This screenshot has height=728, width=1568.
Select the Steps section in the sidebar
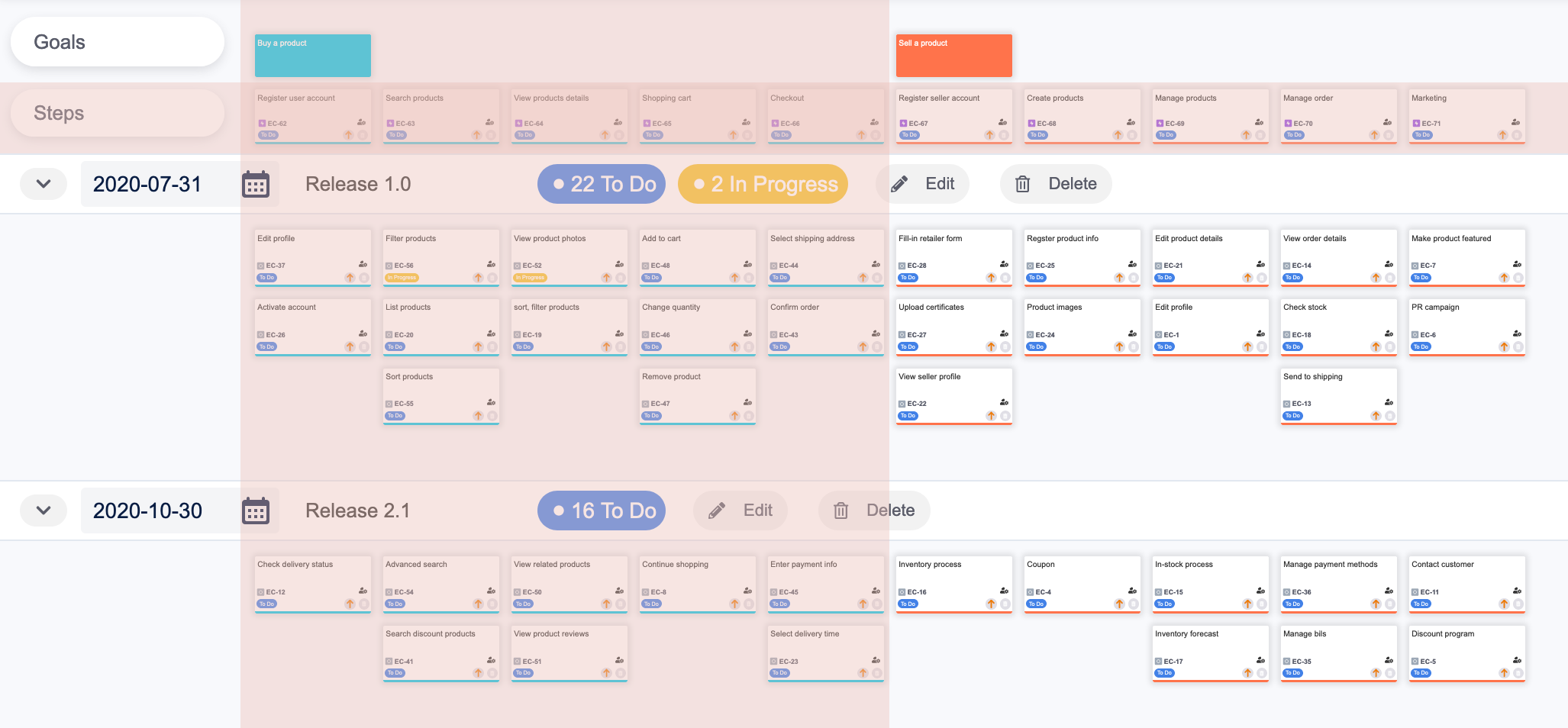pos(117,112)
